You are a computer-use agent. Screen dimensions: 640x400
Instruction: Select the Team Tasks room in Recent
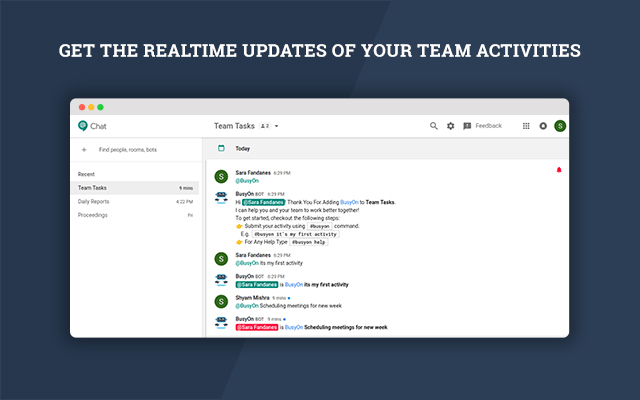(x=135, y=188)
